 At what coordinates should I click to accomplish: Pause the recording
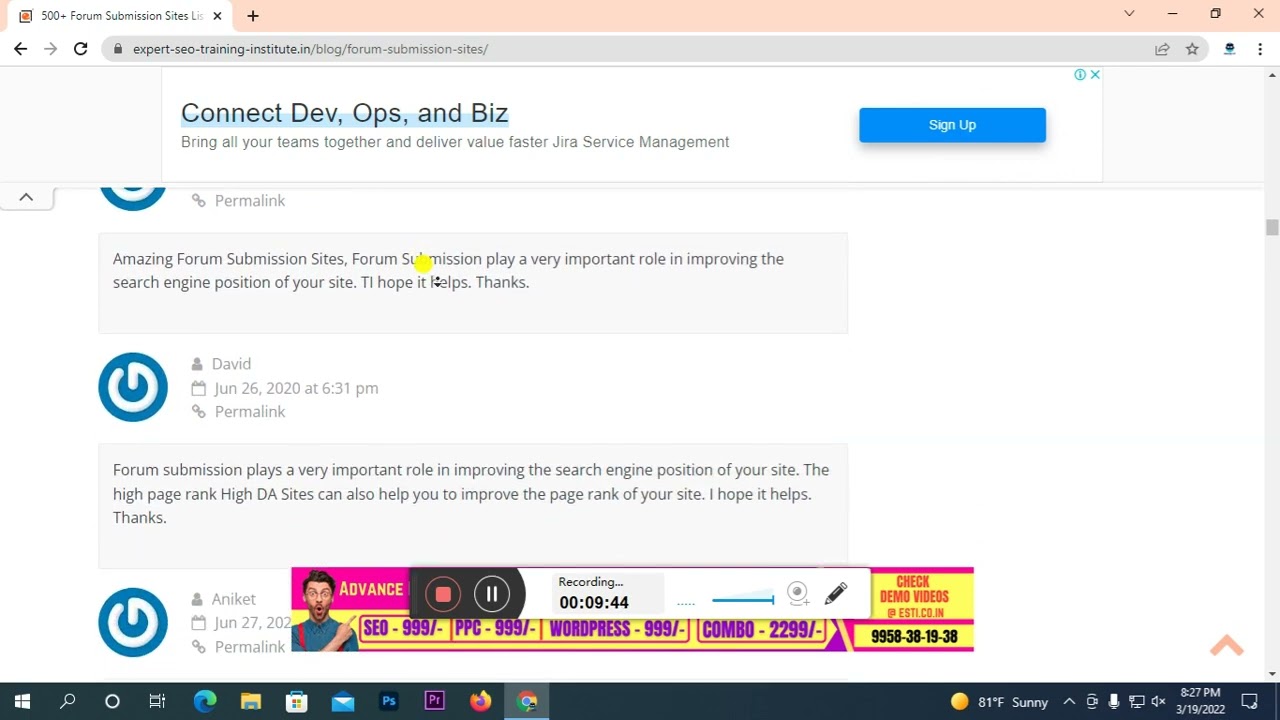pyautogui.click(x=492, y=594)
